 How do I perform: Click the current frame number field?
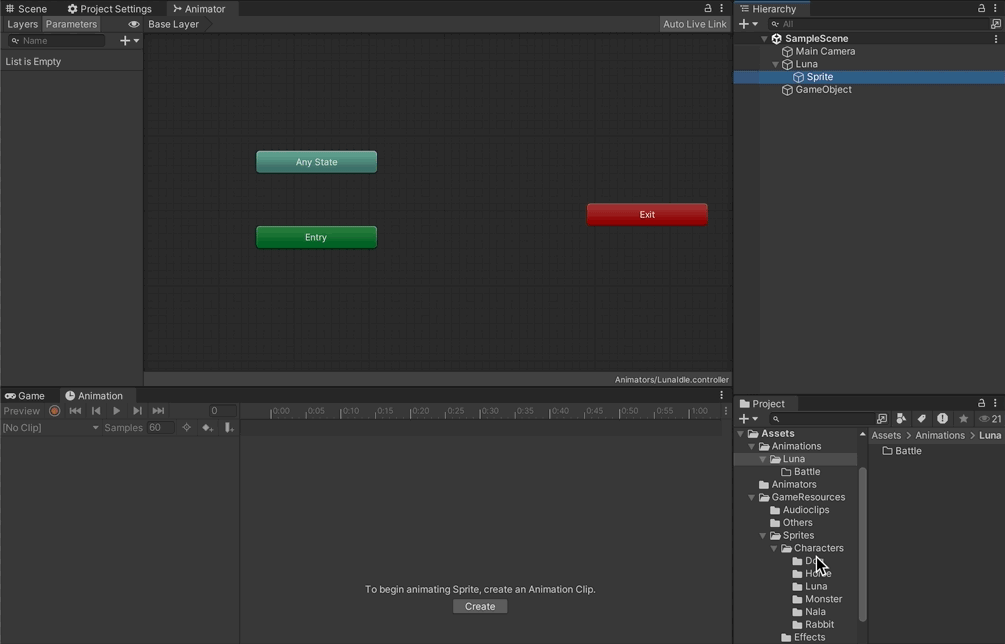tap(222, 411)
